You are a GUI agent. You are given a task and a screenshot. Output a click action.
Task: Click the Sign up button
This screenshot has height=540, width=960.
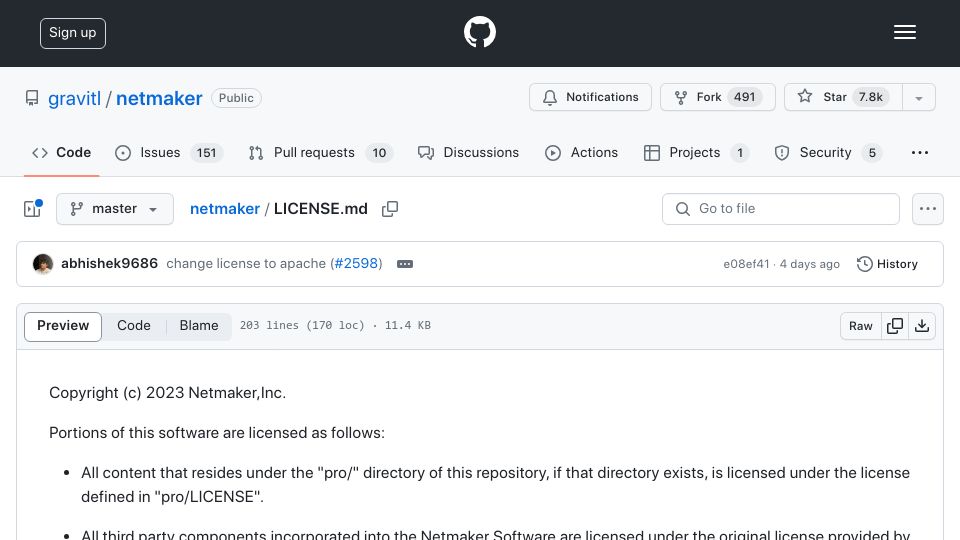(73, 33)
